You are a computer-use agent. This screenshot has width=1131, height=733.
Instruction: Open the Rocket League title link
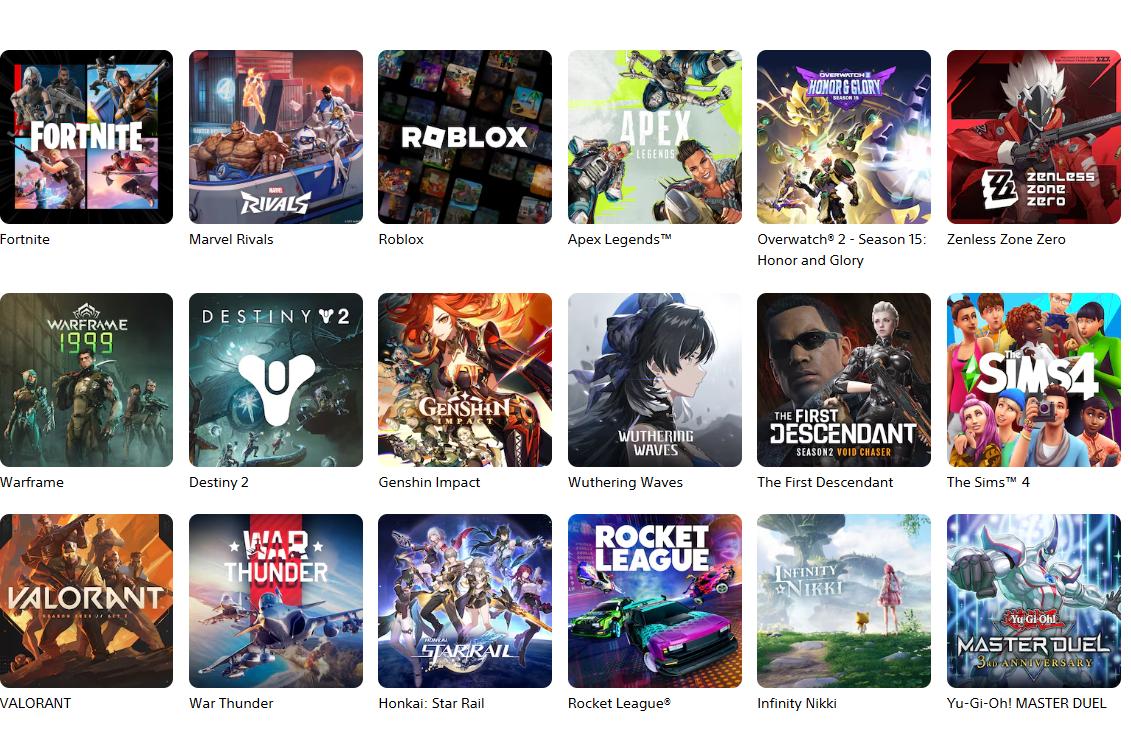click(x=619, y=703)
